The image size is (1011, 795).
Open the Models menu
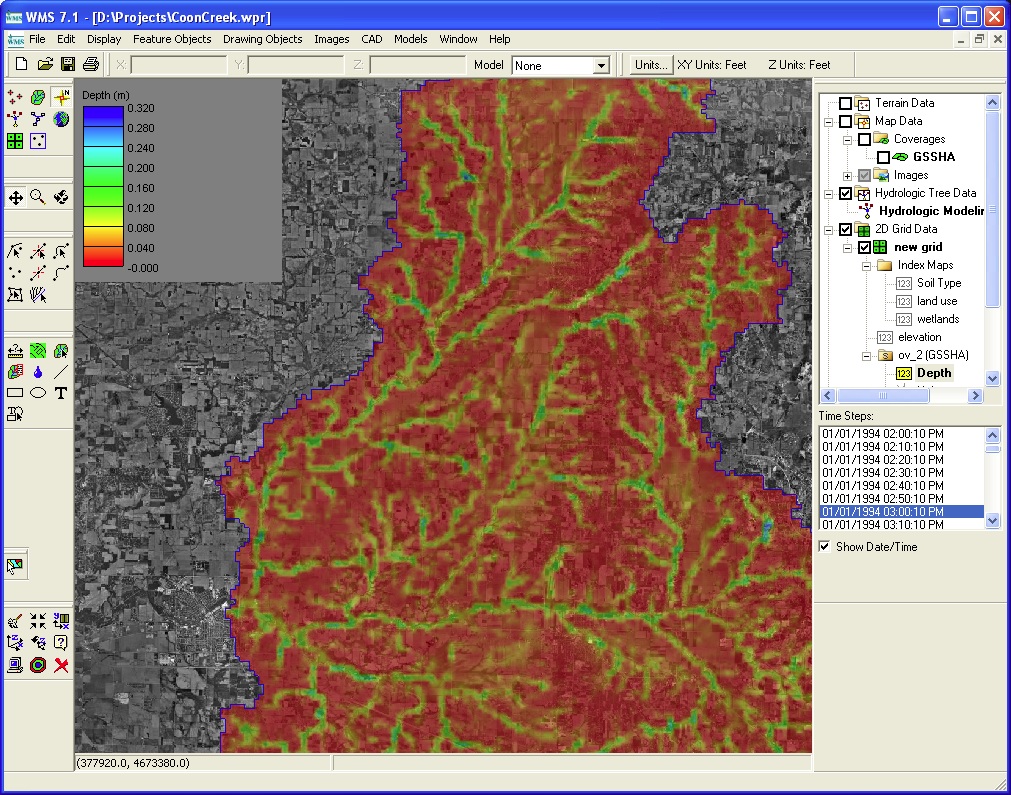[x=411, y=39]
